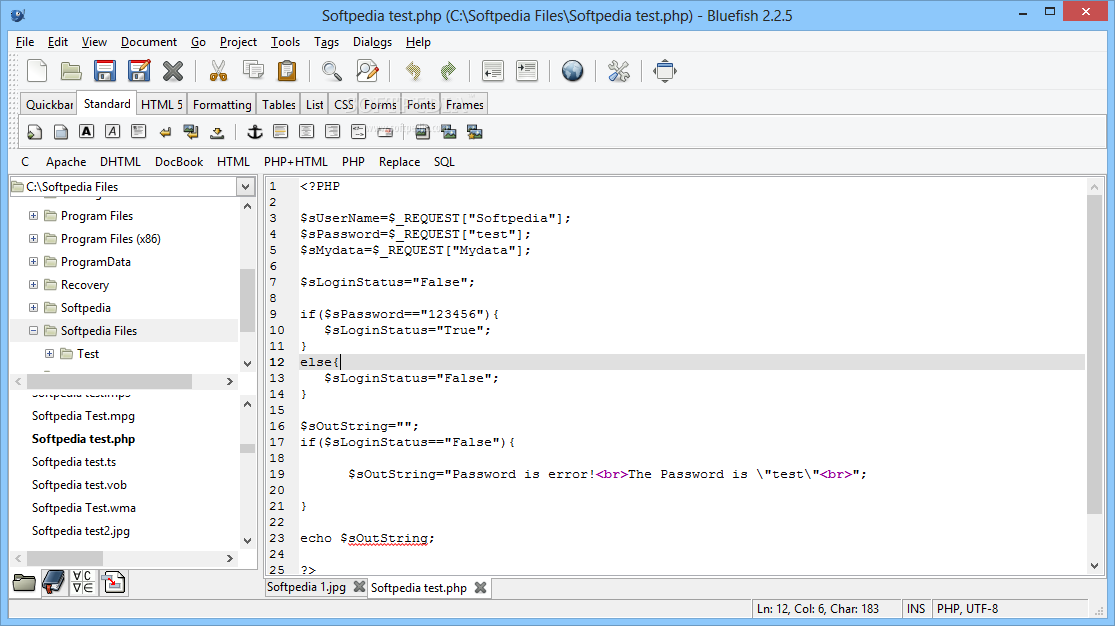Insert a line break with the return arrow icon

[165, 132]
